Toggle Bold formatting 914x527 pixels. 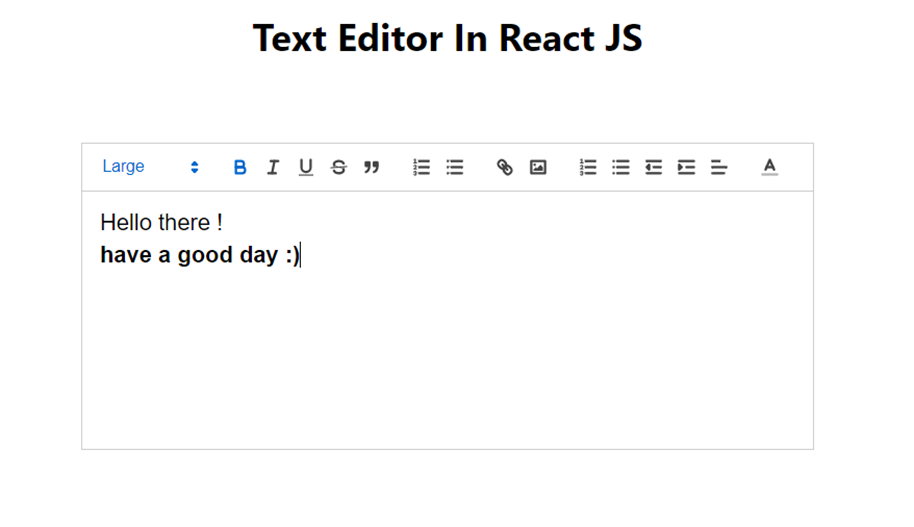pyautogui.click(x=240, y=167)
